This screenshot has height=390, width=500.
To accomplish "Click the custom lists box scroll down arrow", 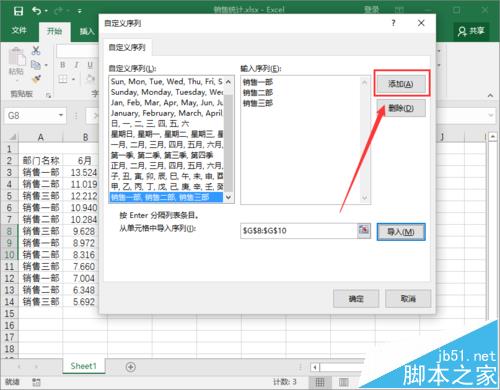I will (228, 197).
